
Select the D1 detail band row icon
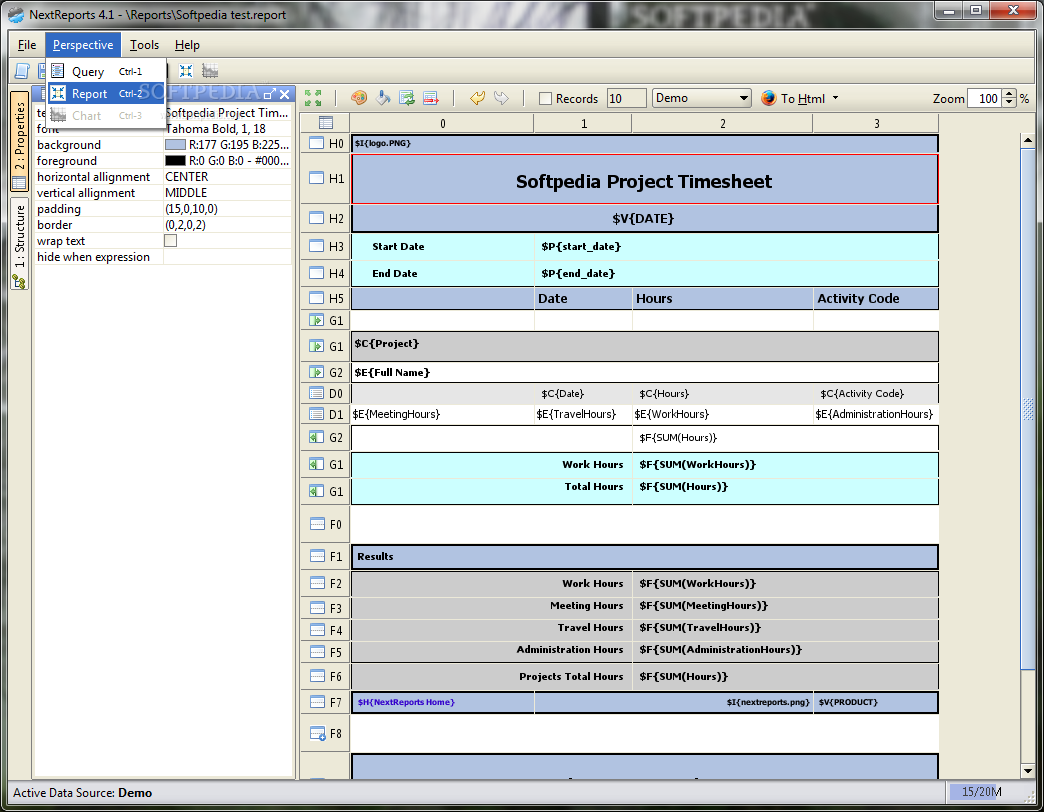click(316, 414)
